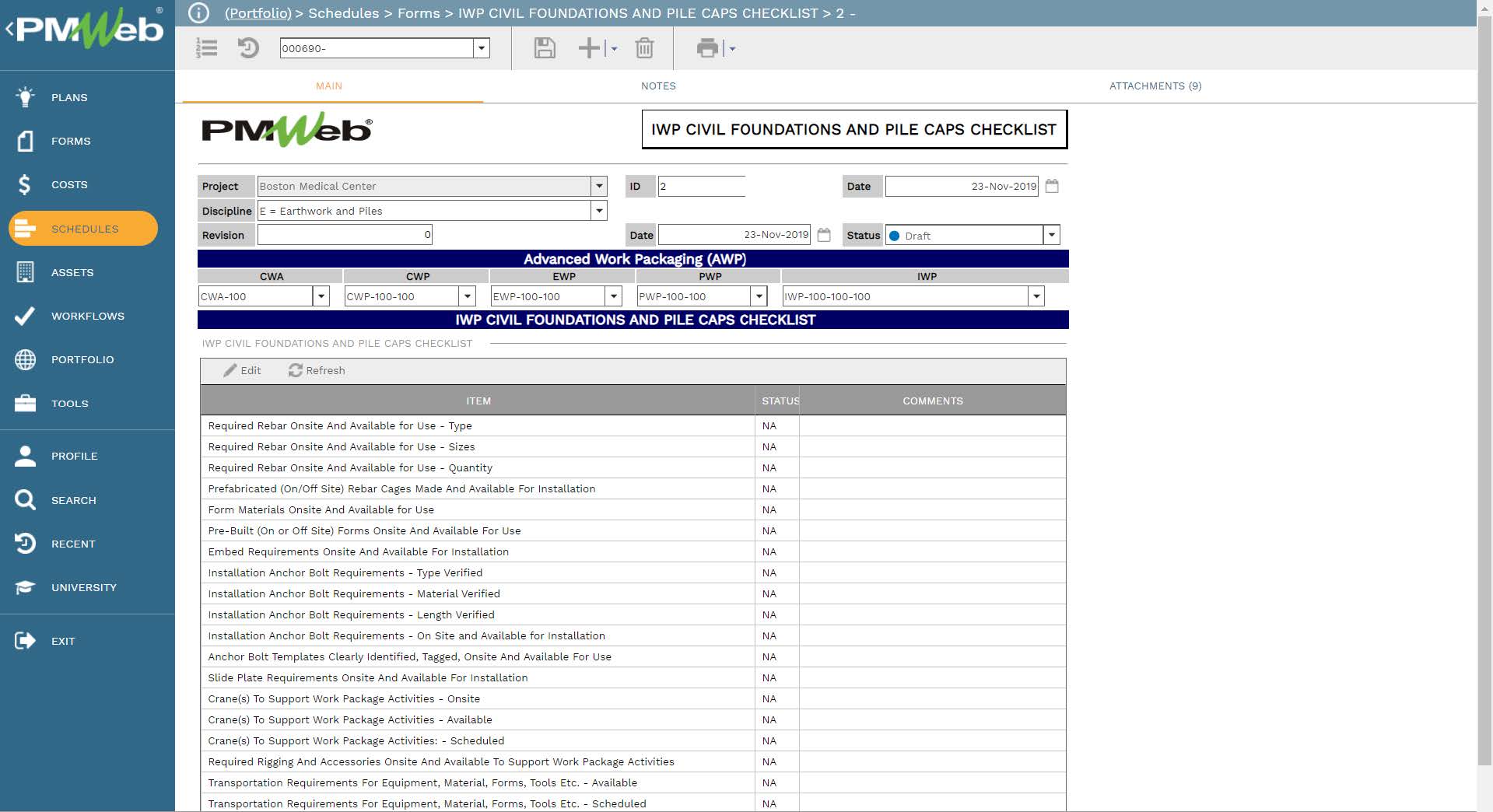This screenshot has height=812, width=1493.
Task: Open the Costs section
Action: [x=69, y=184]
